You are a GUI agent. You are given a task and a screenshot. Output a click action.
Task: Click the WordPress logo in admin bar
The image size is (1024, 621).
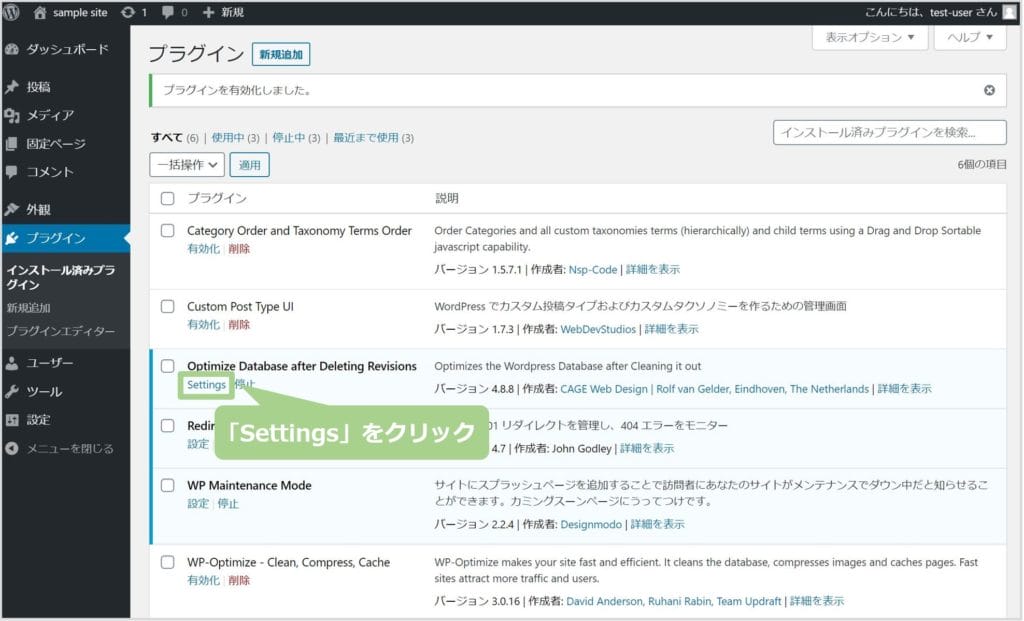(x=11, y=12)
